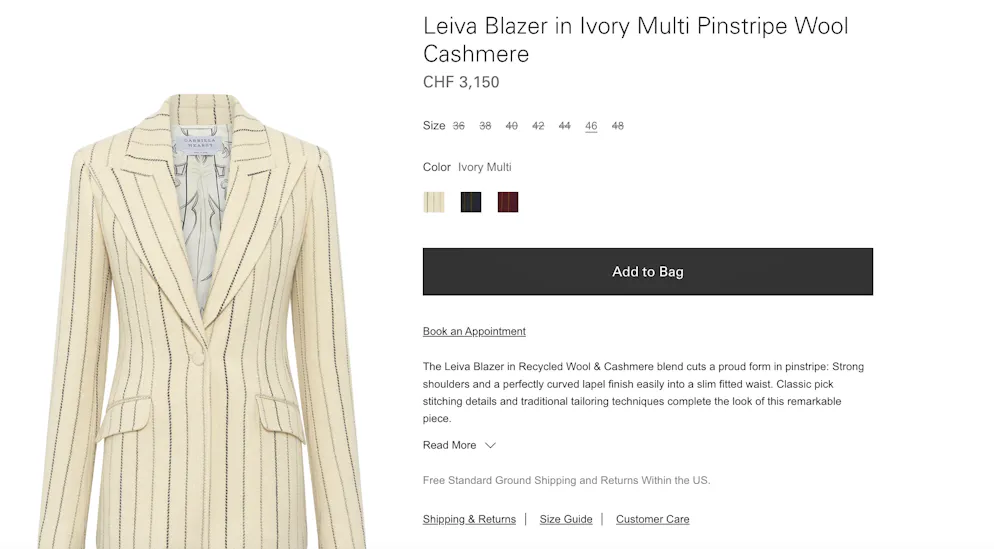Open the Size Guide
The height and width of the screenshot is (549, 994).
click(x=566, y=519)
